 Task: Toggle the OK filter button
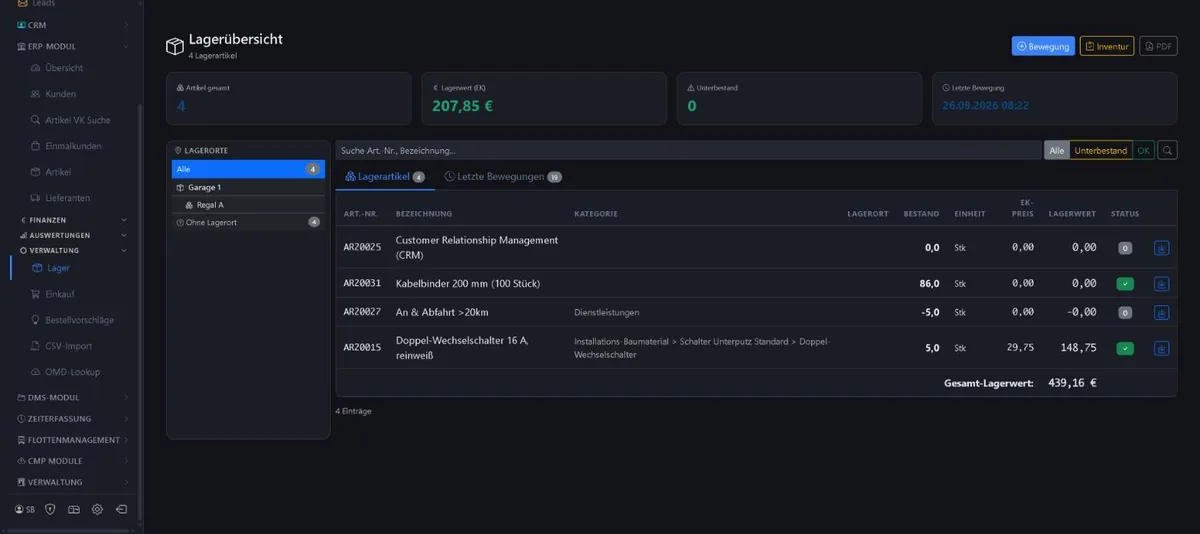(1143, 150)
